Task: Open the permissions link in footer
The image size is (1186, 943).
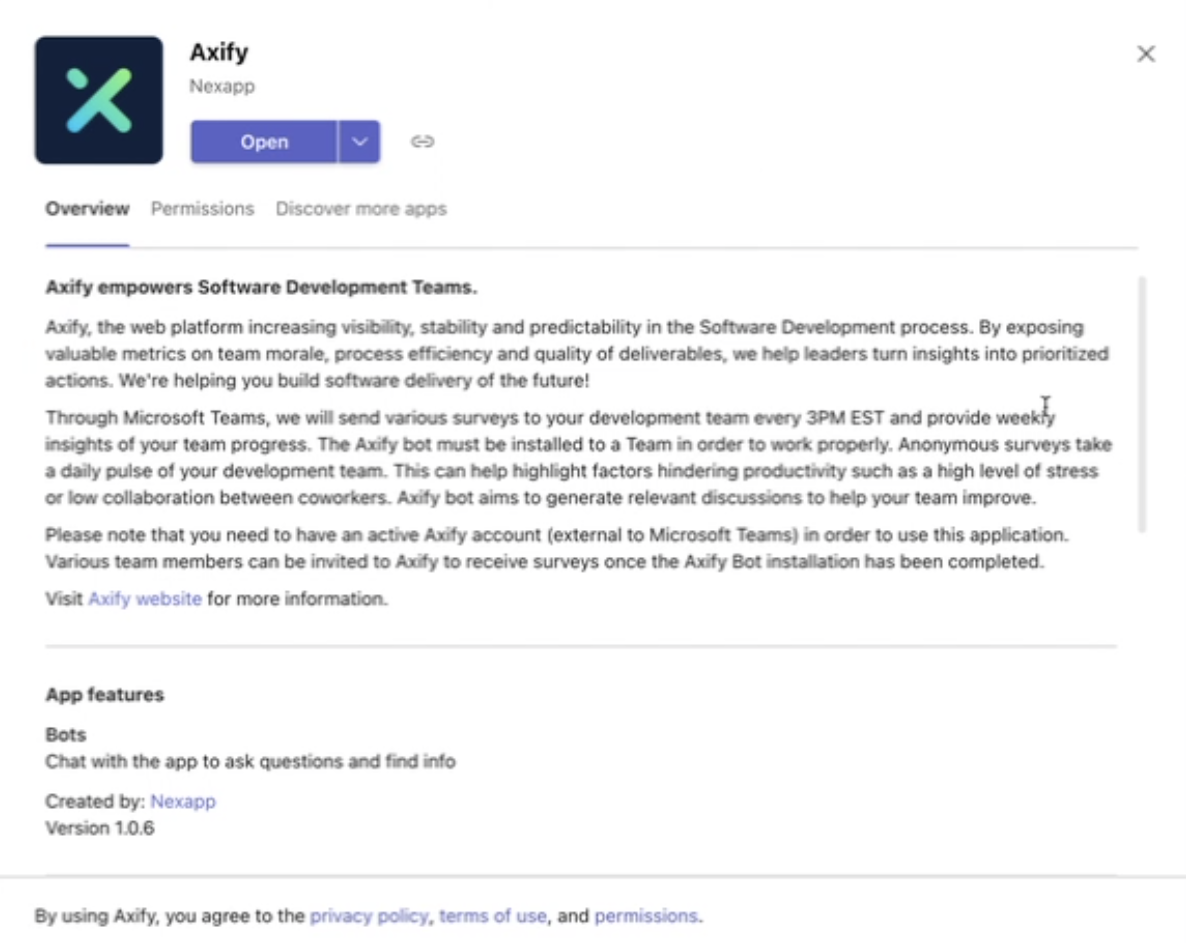Action: (646, 916)
